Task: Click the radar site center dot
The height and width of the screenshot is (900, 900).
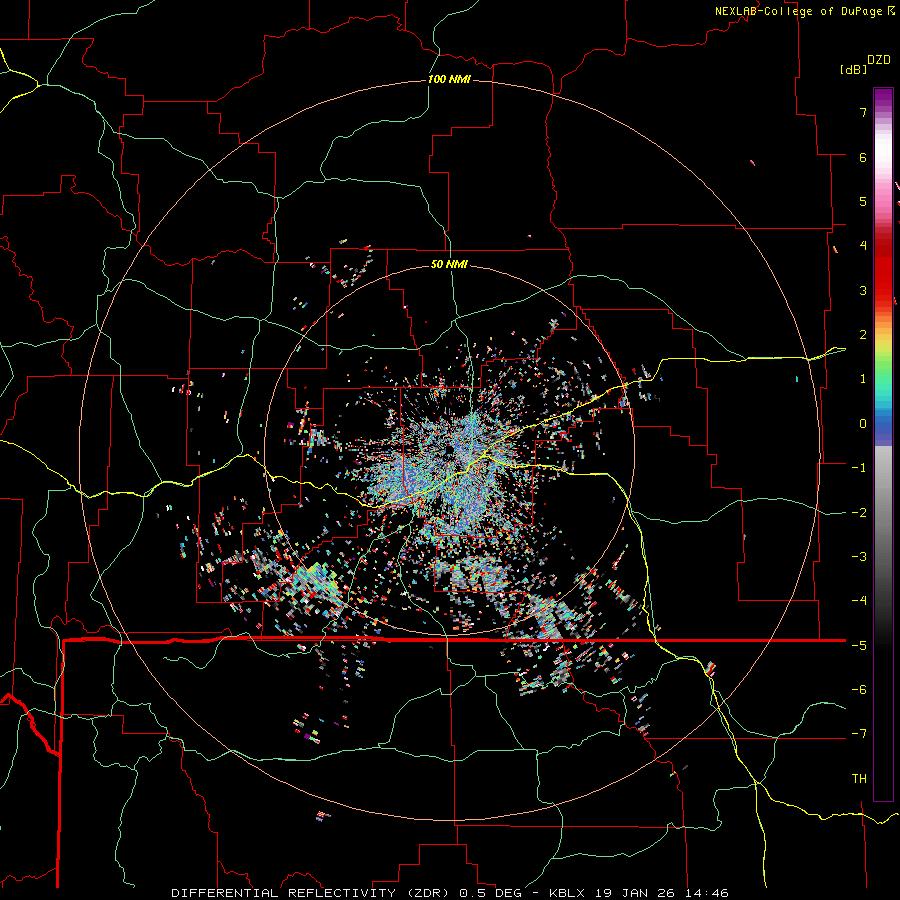Action: [x=448, y=451]
